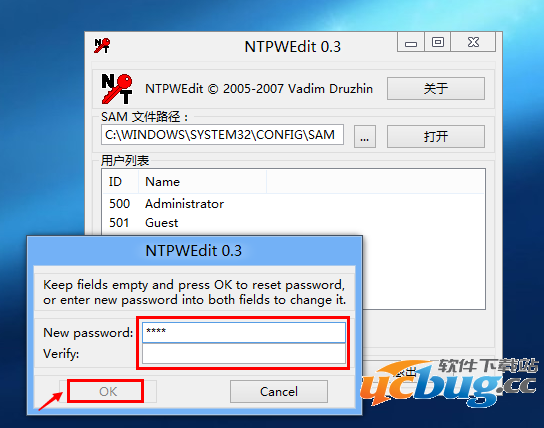
Task: Click the 打开 (Open) button
Action: click(436, 136)
